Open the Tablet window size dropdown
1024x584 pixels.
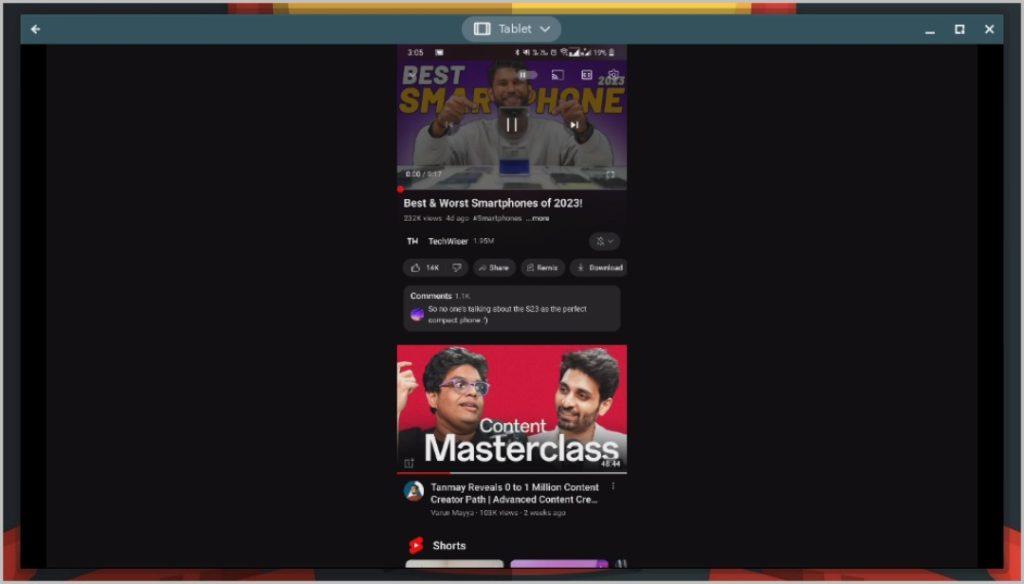coord(512,29)
